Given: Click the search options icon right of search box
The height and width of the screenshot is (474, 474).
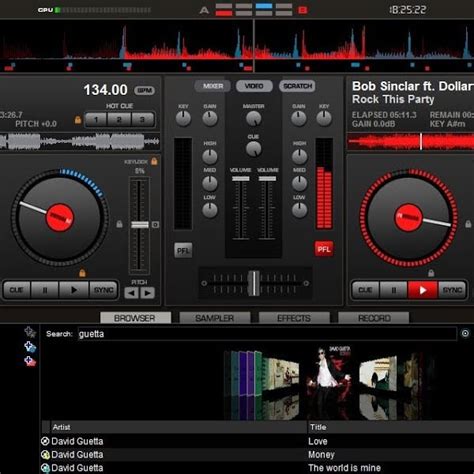Looking at the screenshot, I should pyautogui.click(x=465, y=333).
